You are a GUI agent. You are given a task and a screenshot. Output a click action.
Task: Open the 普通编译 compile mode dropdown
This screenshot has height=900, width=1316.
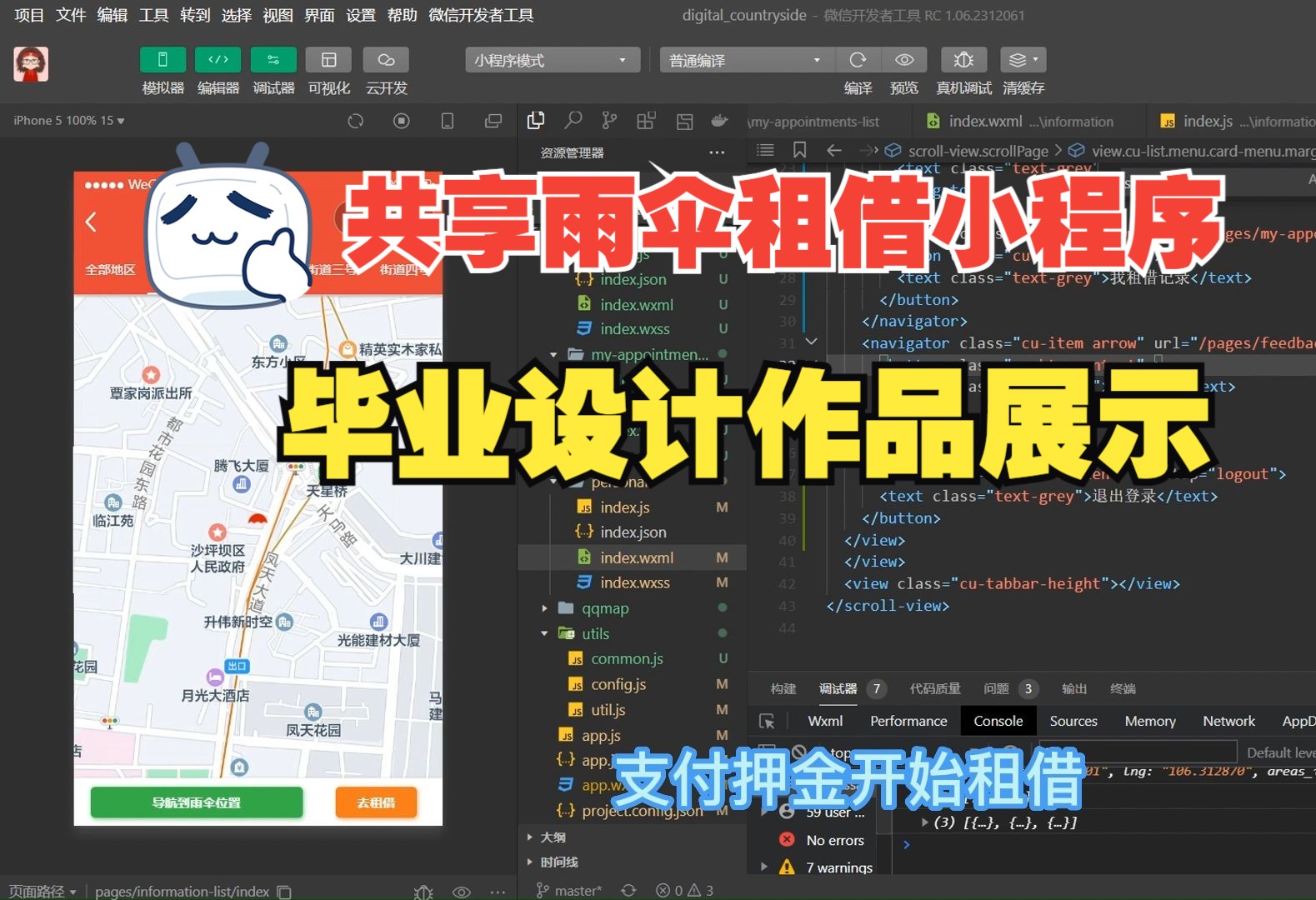point(747,60)
